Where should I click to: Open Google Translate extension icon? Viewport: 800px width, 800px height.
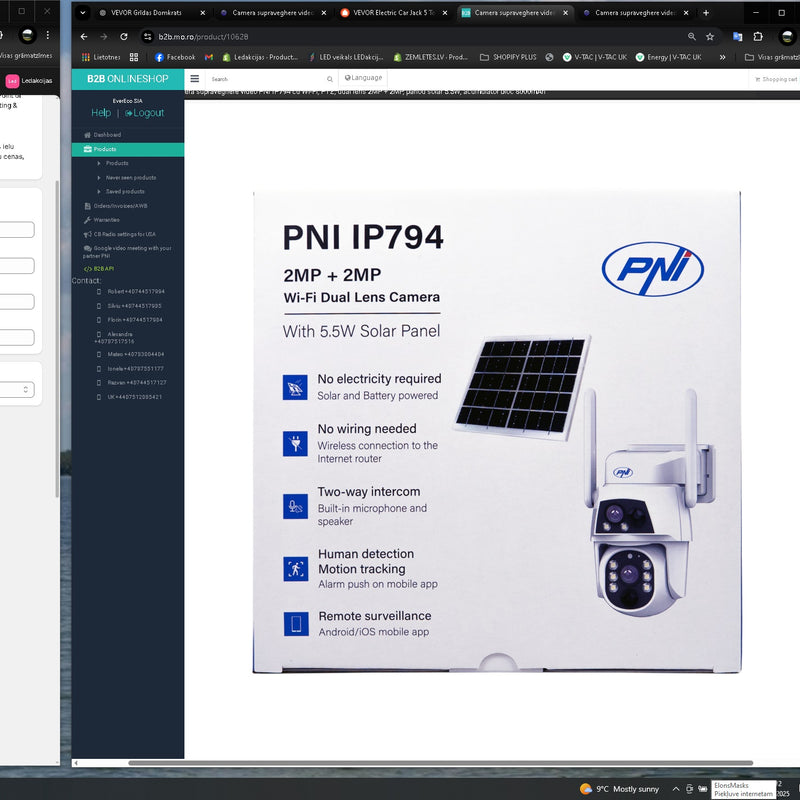(737, 37)
